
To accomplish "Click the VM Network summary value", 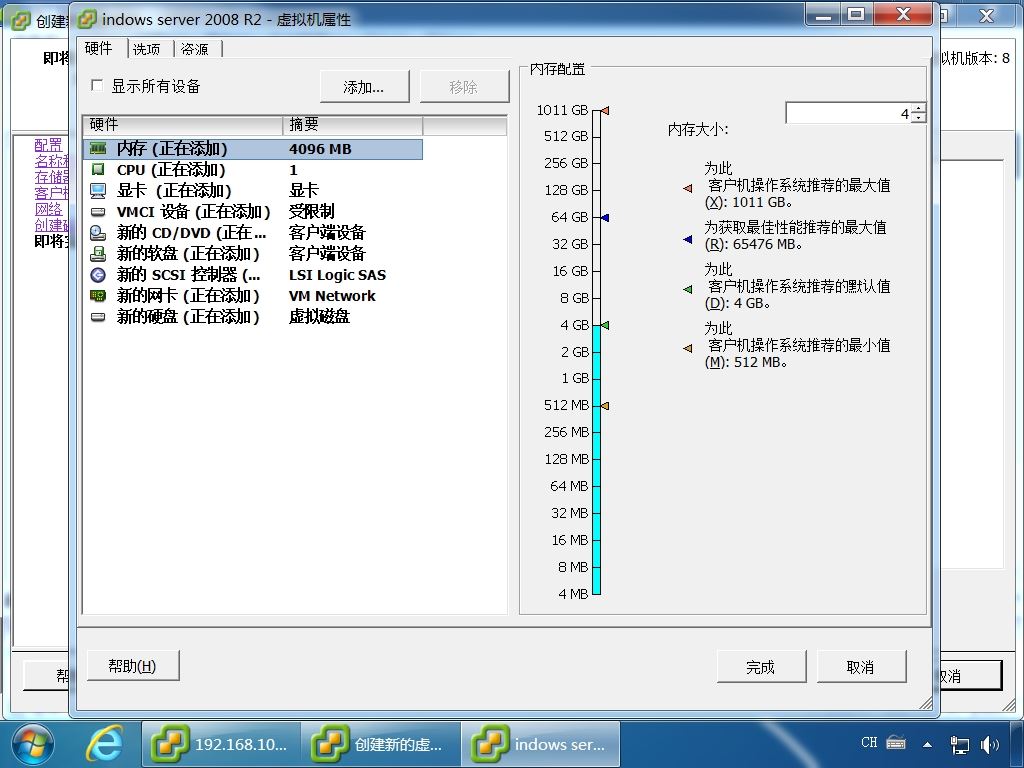I will 332,296.
